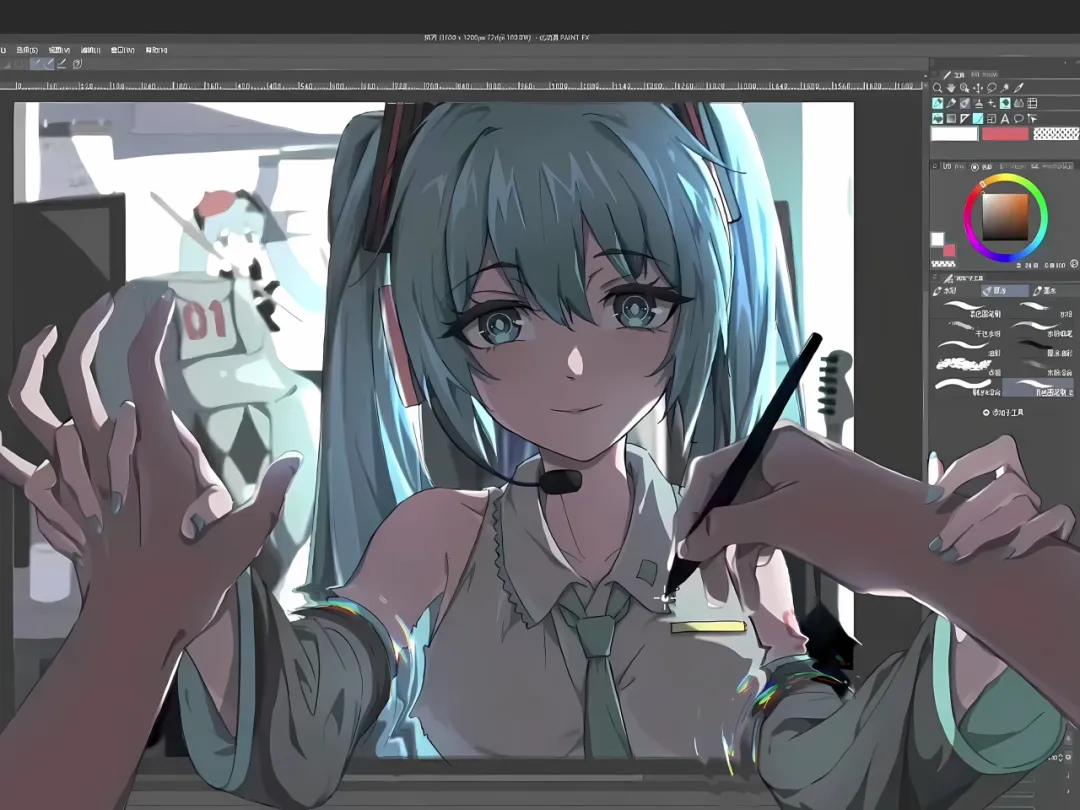Screen dimensions: 1080x810
Task: Toggle the first highlighted top toolbar button
Action: click(x=36, y=63)
